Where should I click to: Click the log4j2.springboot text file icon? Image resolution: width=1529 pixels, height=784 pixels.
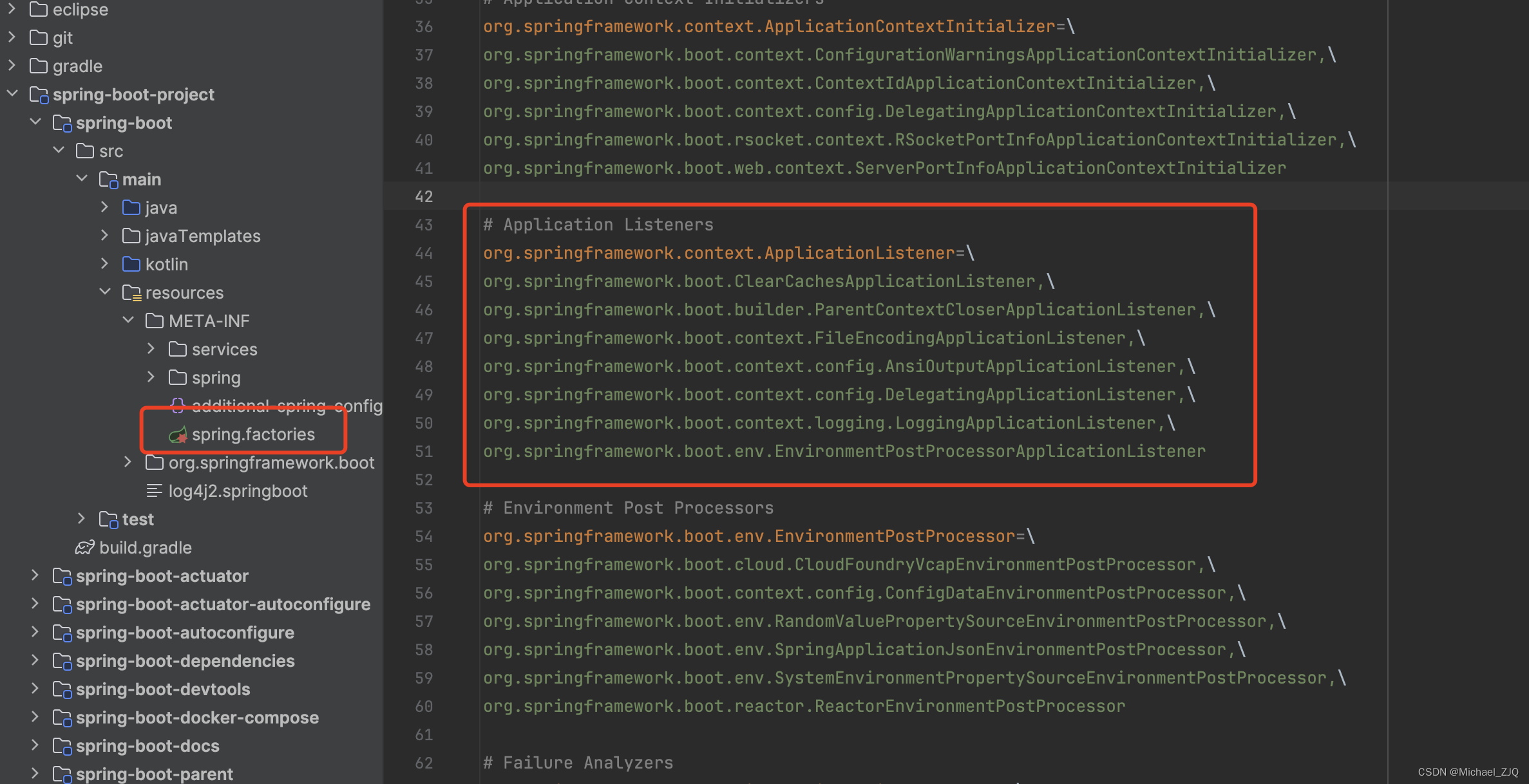(155, 490)
